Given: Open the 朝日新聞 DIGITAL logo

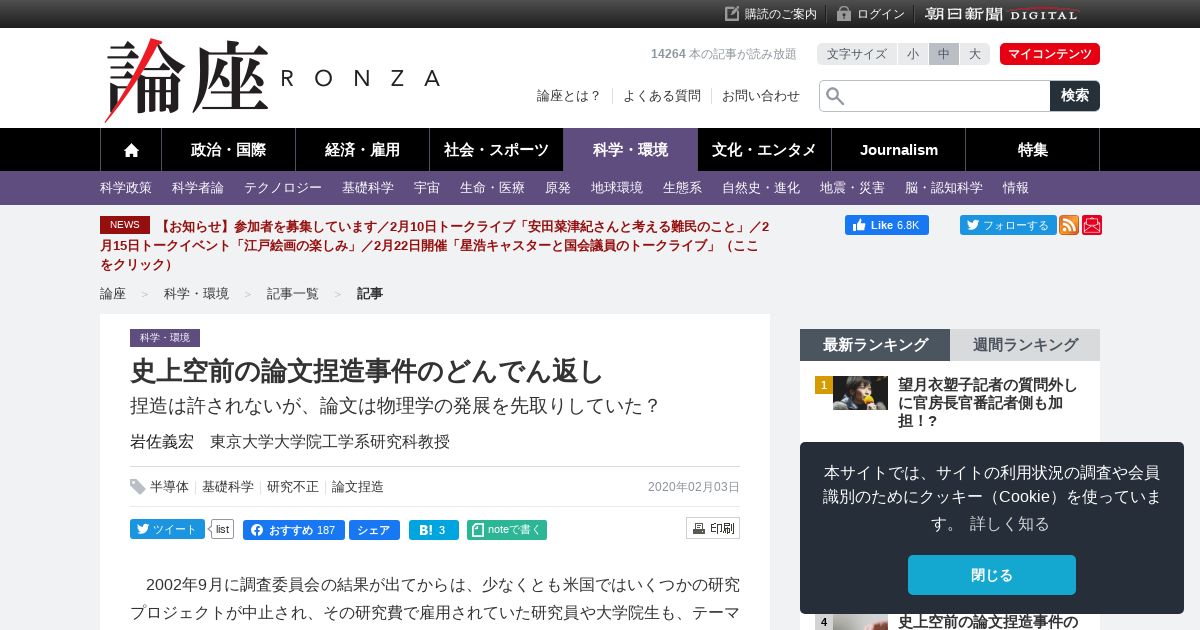Looking at the screenshot, I should (1002, 14).
